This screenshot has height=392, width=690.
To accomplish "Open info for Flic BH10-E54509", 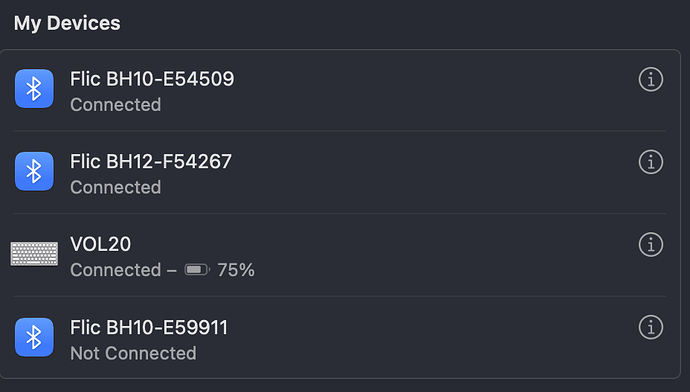I will (x=650, y=80).
